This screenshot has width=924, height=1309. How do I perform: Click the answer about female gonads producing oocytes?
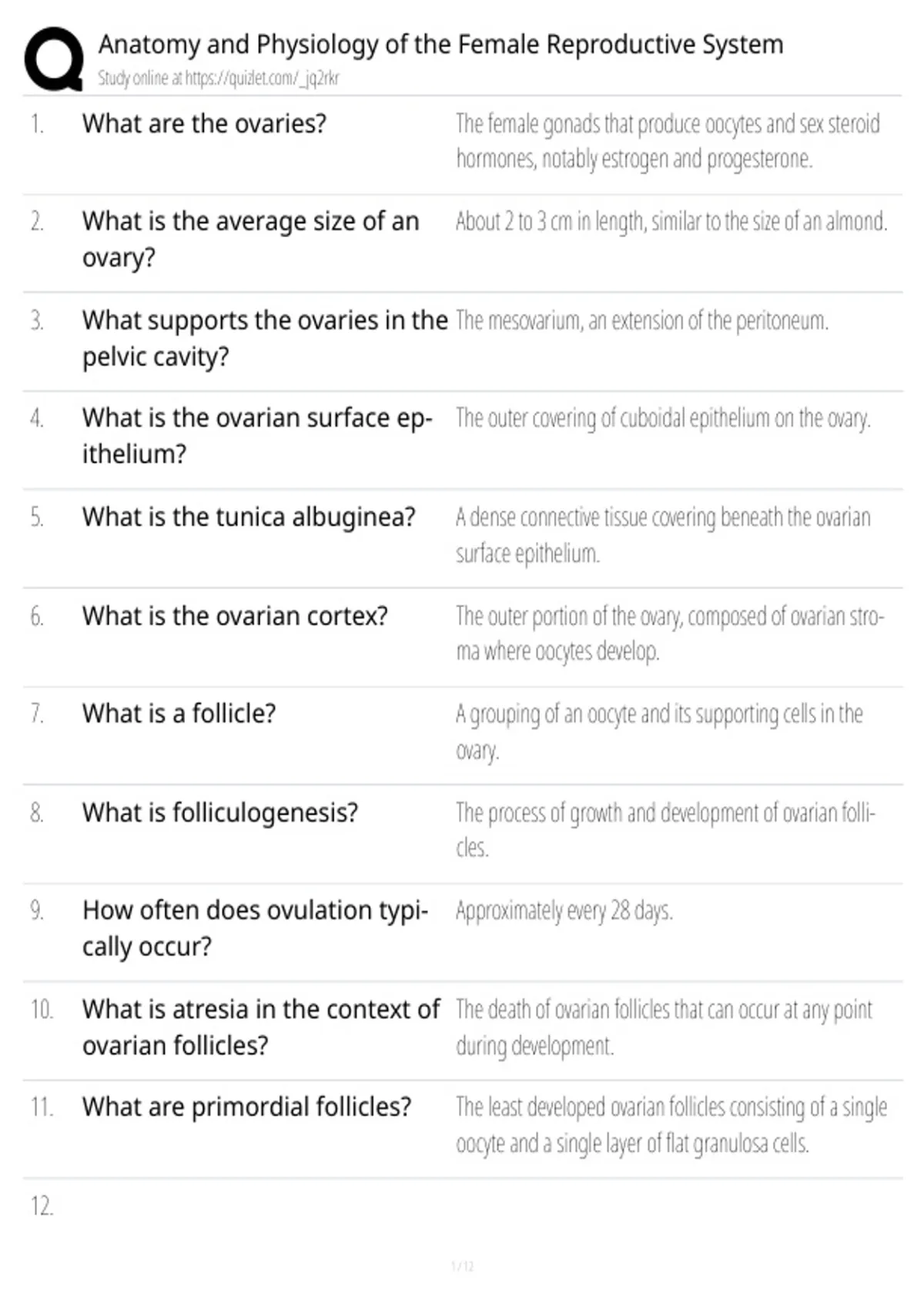(x=668, y=141)
